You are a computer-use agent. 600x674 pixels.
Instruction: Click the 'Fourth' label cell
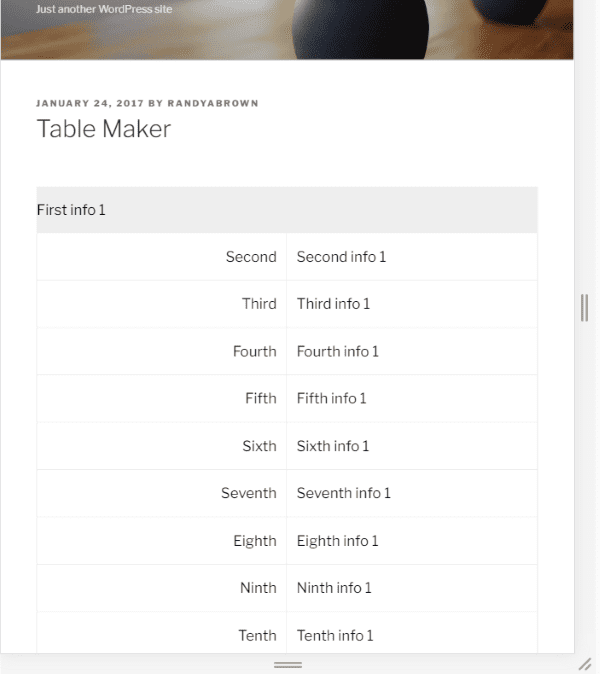(254, 352)
